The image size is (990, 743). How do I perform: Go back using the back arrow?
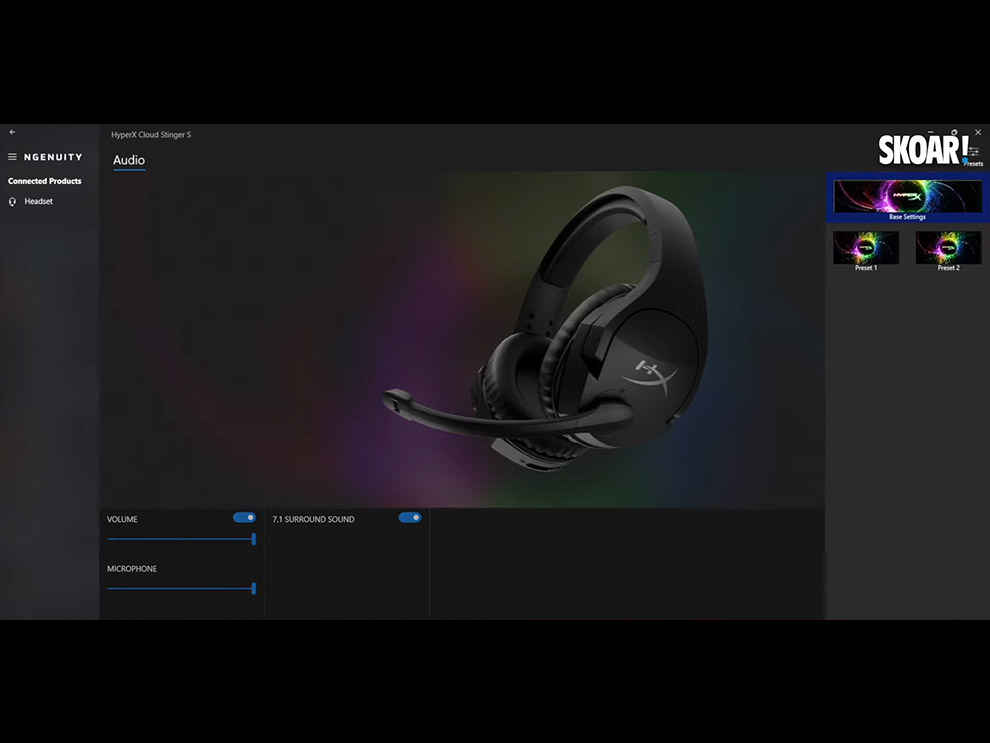pos(12,132)
